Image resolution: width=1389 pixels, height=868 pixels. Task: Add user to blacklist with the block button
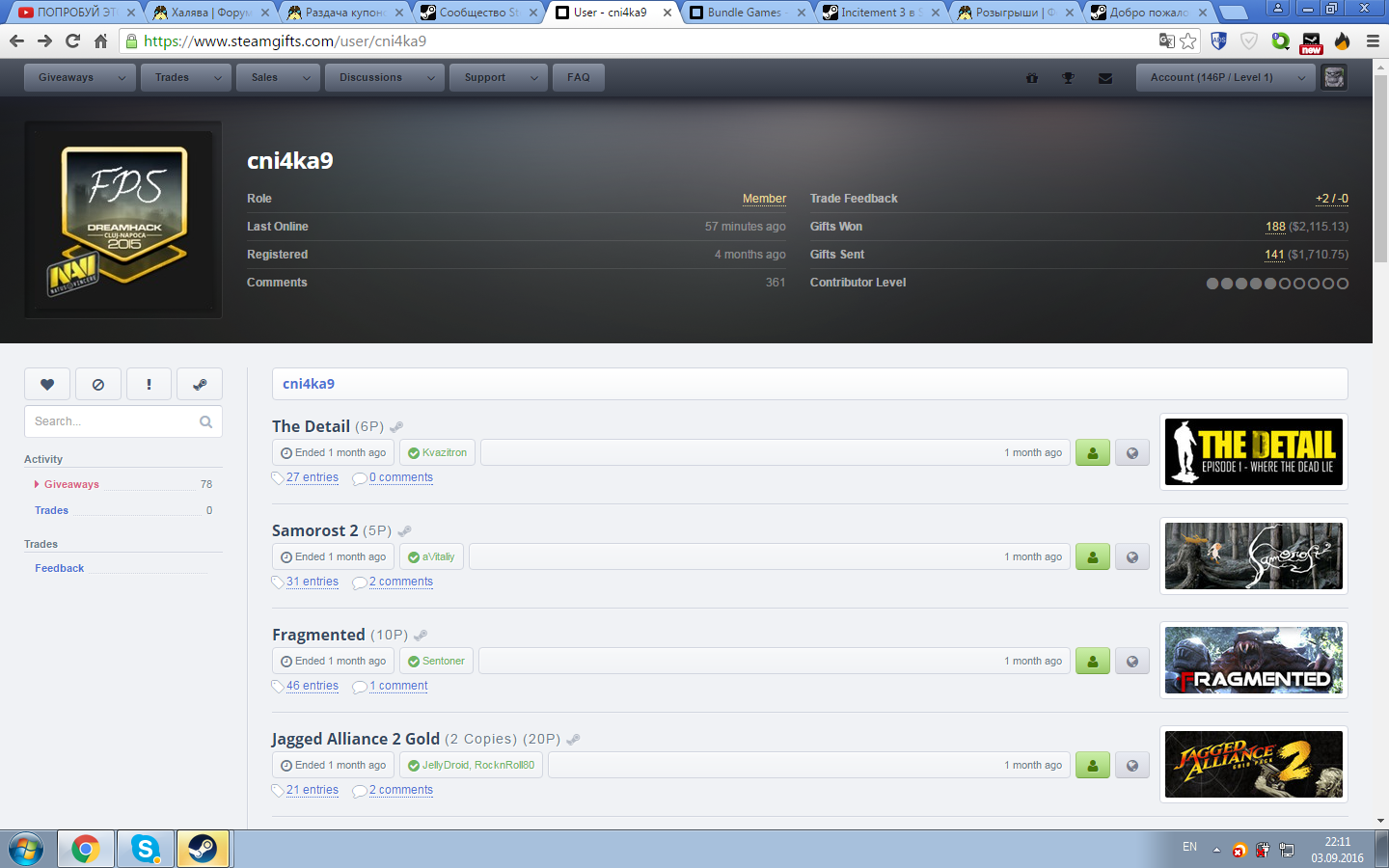pyautogui.click(x=97, y=384)
